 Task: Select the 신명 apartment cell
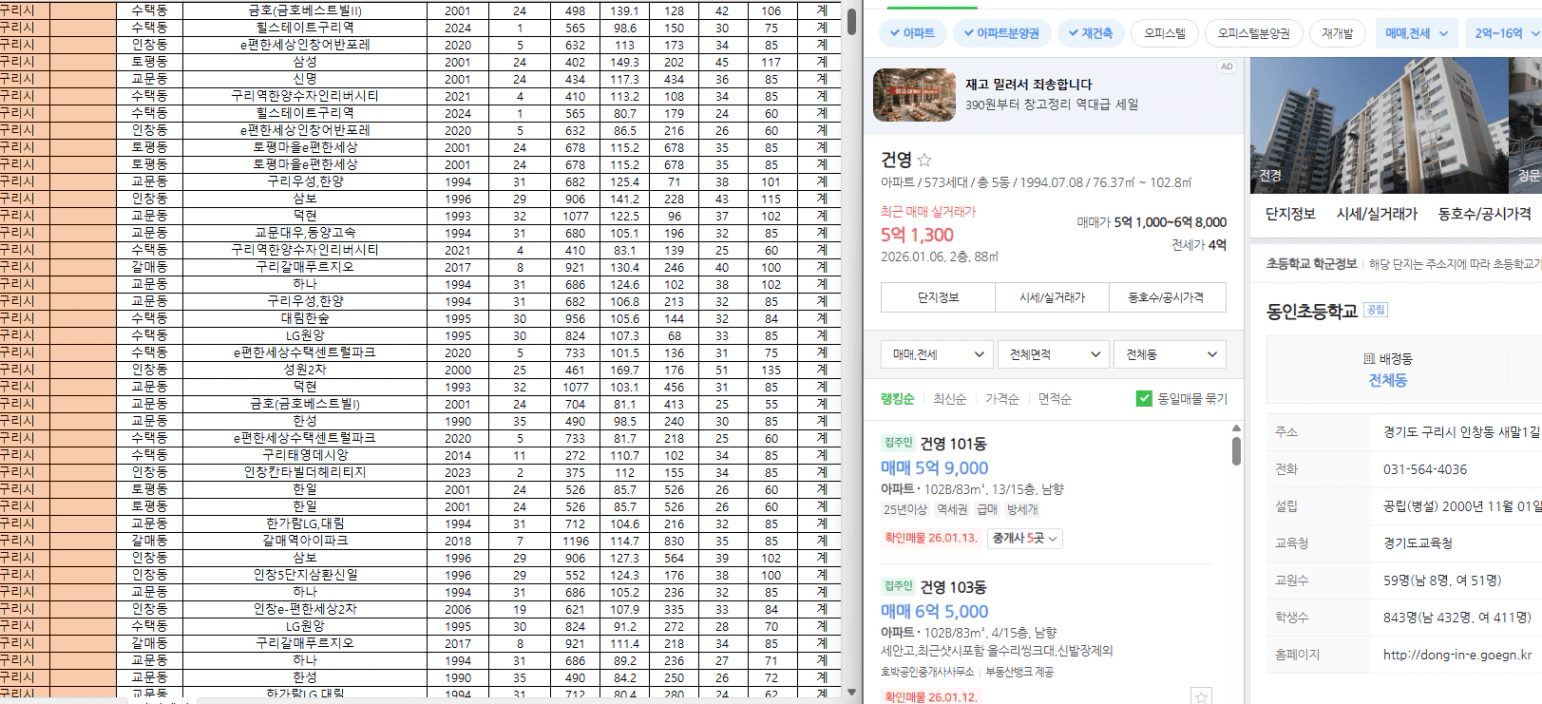click(303, 77)
